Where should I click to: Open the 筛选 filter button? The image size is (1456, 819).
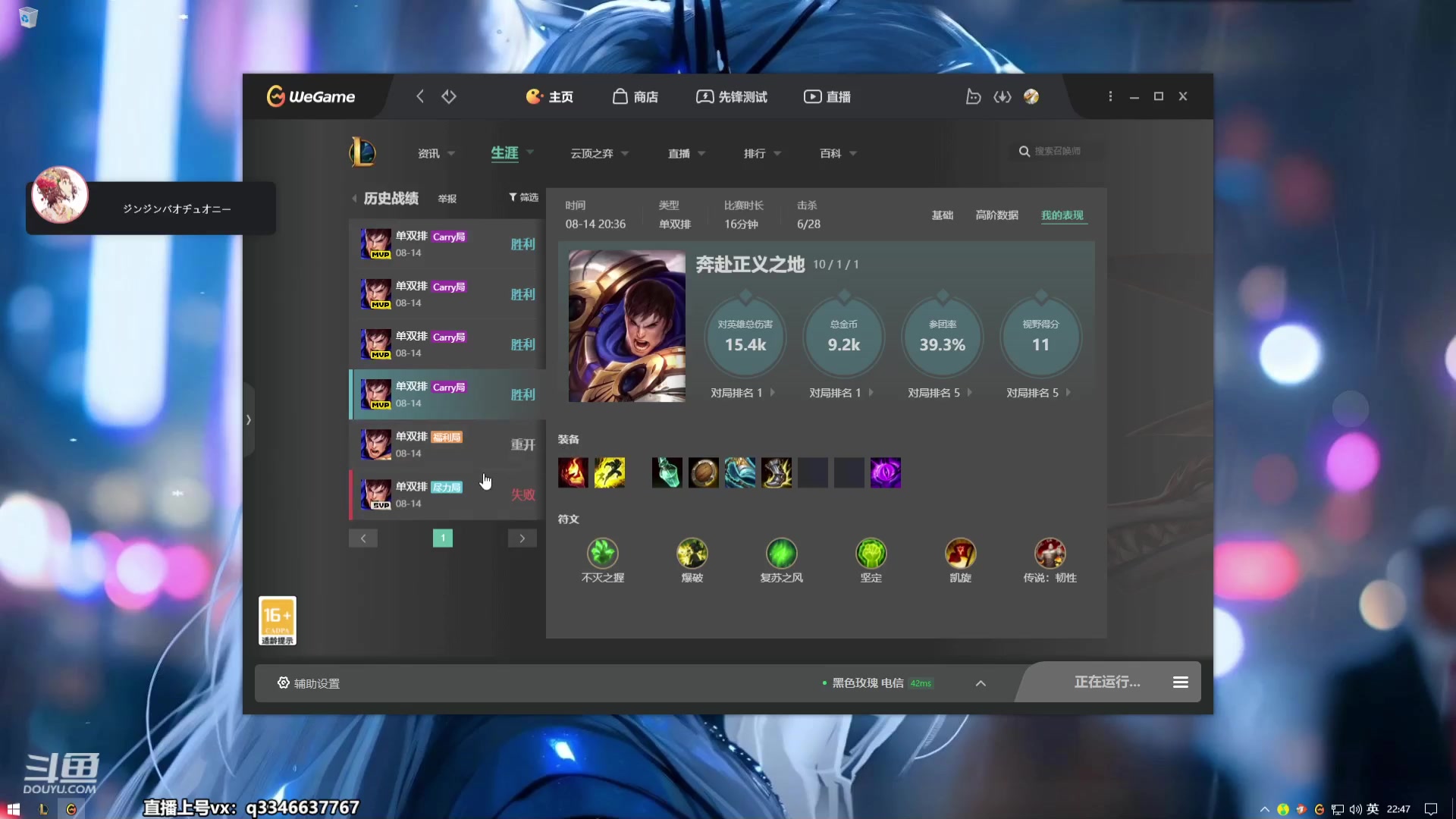click(x=523, y=197)
